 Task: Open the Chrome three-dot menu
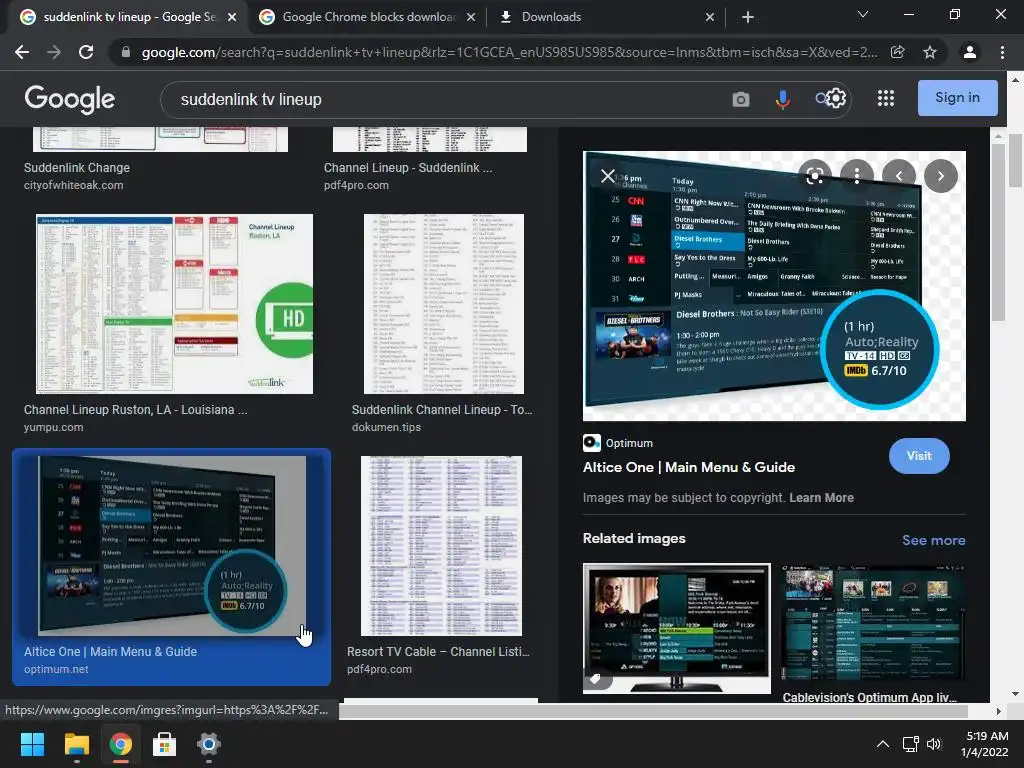point(1002,52)
